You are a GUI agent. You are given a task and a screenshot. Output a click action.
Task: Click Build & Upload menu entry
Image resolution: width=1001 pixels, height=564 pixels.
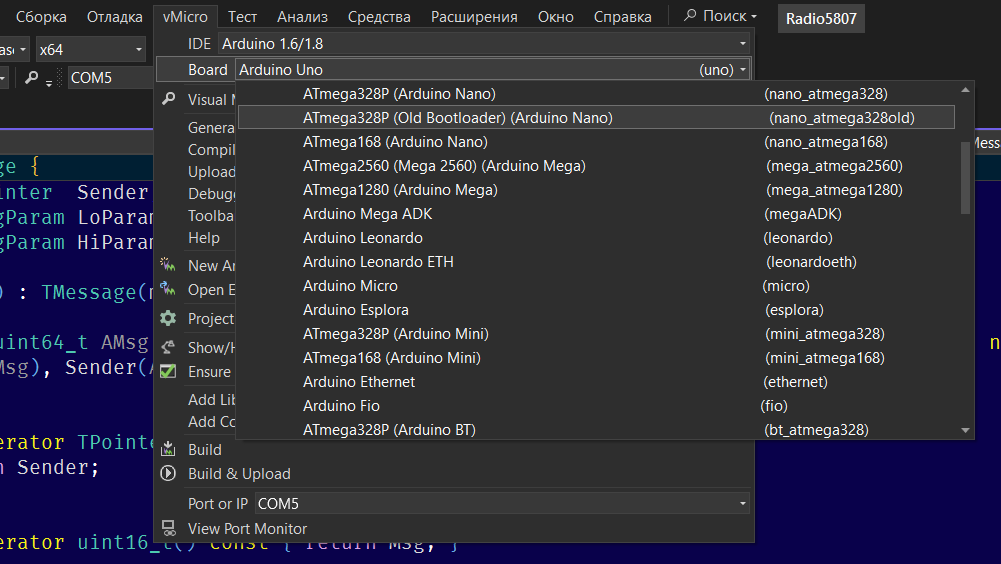(x=239, y=474)
